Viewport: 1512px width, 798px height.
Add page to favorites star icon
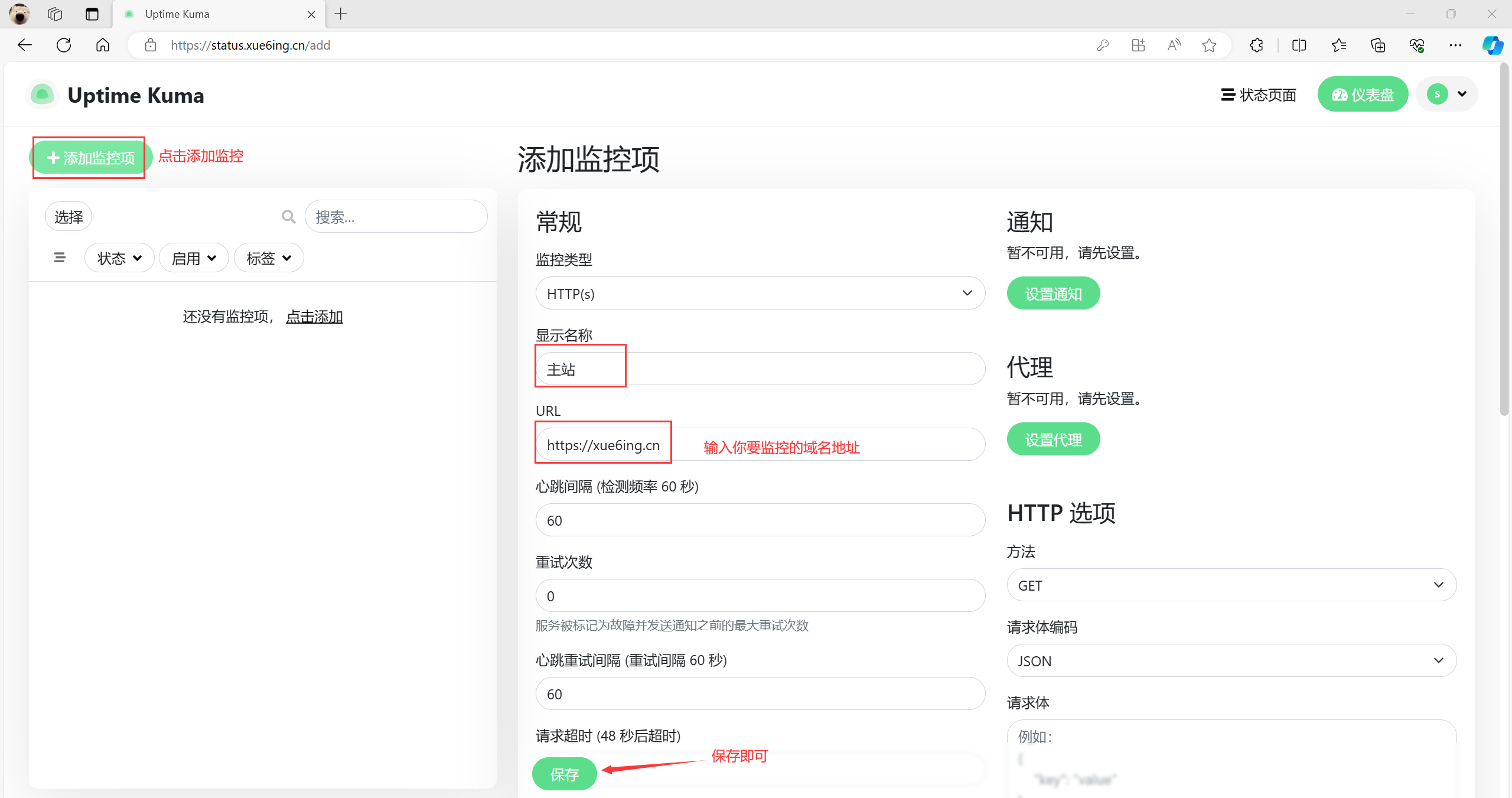click(1209, 45)
